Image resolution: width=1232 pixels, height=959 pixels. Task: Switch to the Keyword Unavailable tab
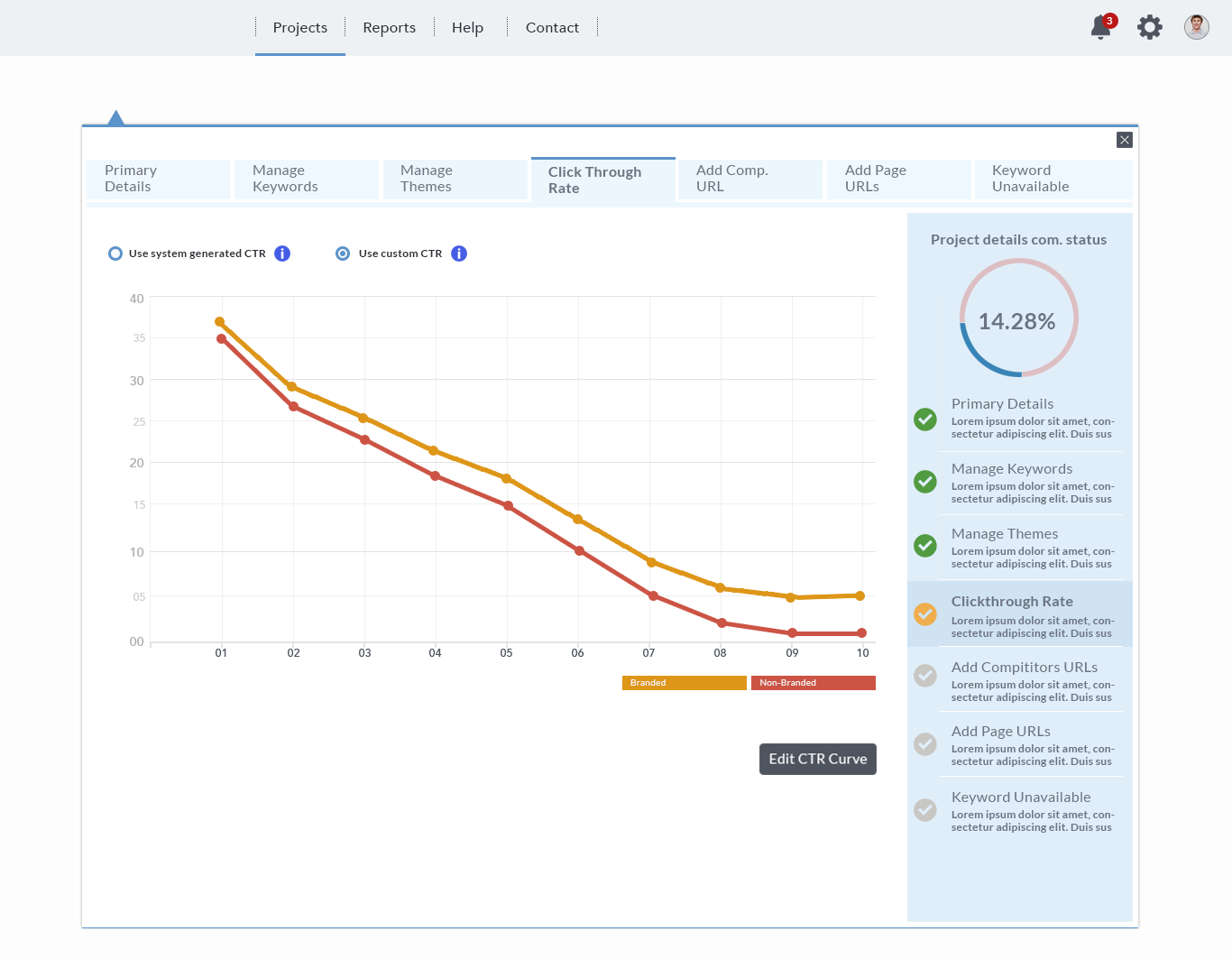point(1053,179)
